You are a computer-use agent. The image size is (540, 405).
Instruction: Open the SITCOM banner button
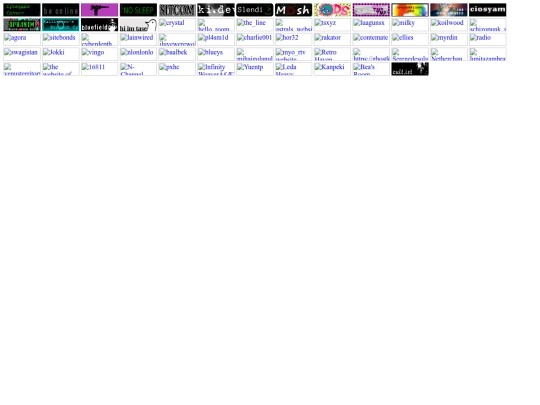click(177, 10)
